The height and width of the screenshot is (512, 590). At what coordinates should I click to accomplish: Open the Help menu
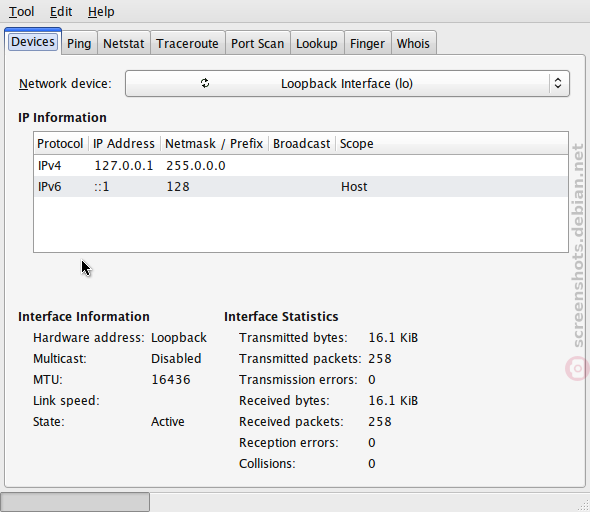tap(101, 12)
